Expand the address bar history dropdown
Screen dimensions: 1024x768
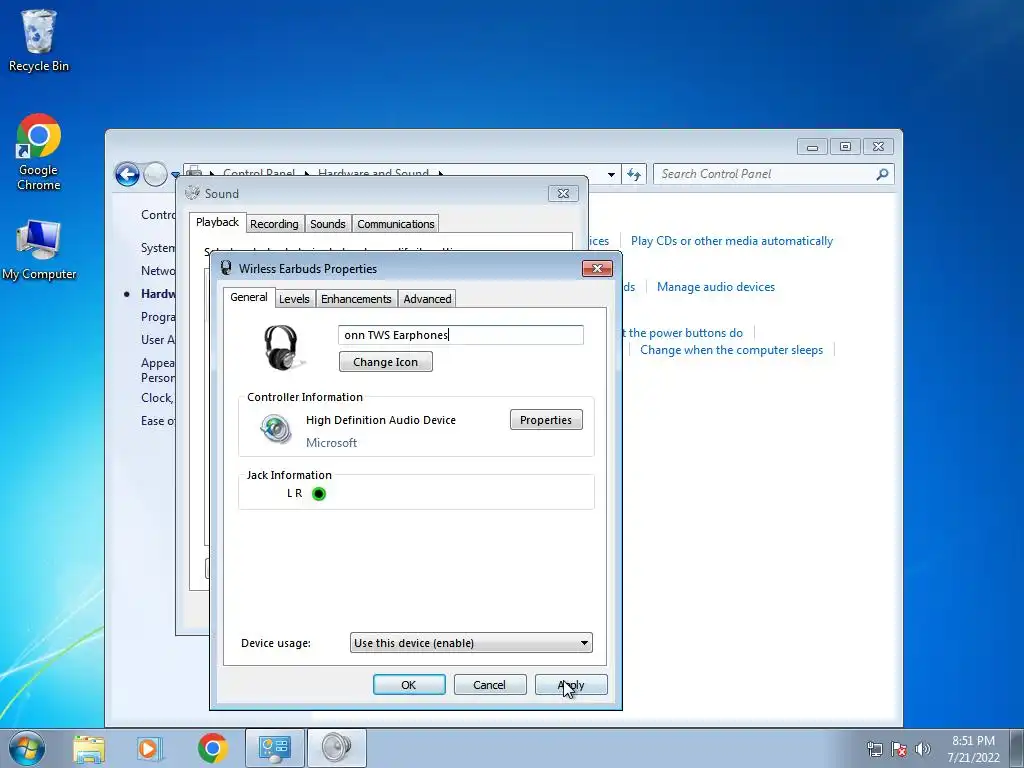point(611,174)
